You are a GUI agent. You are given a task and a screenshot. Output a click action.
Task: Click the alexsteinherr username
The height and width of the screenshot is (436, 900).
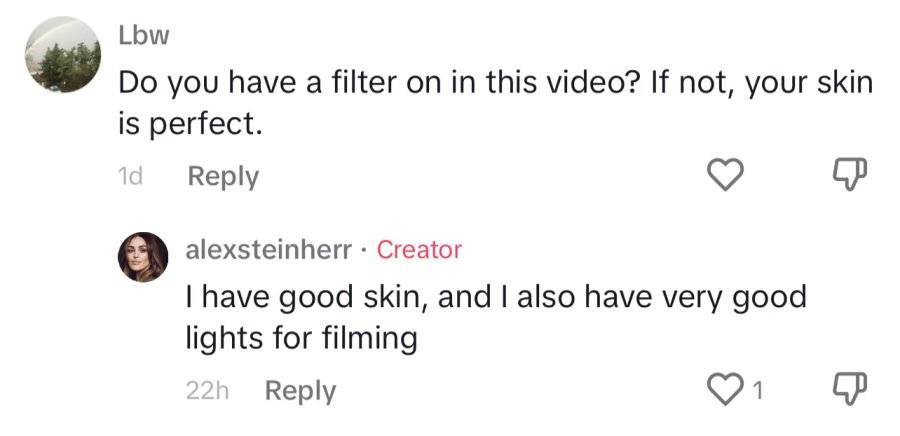tap(268, 250)
